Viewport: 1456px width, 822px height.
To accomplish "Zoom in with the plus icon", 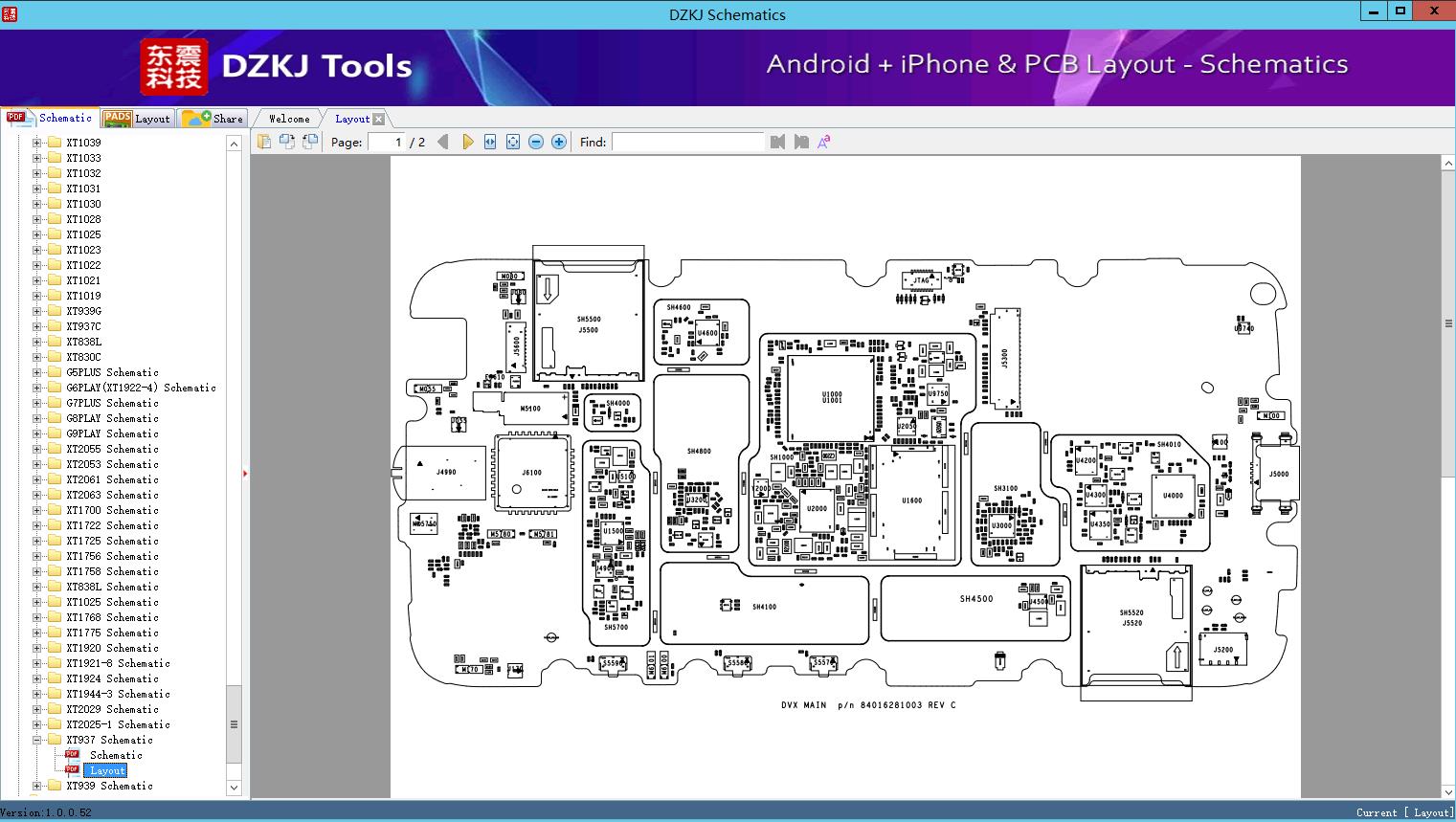I will coord(559,142).
